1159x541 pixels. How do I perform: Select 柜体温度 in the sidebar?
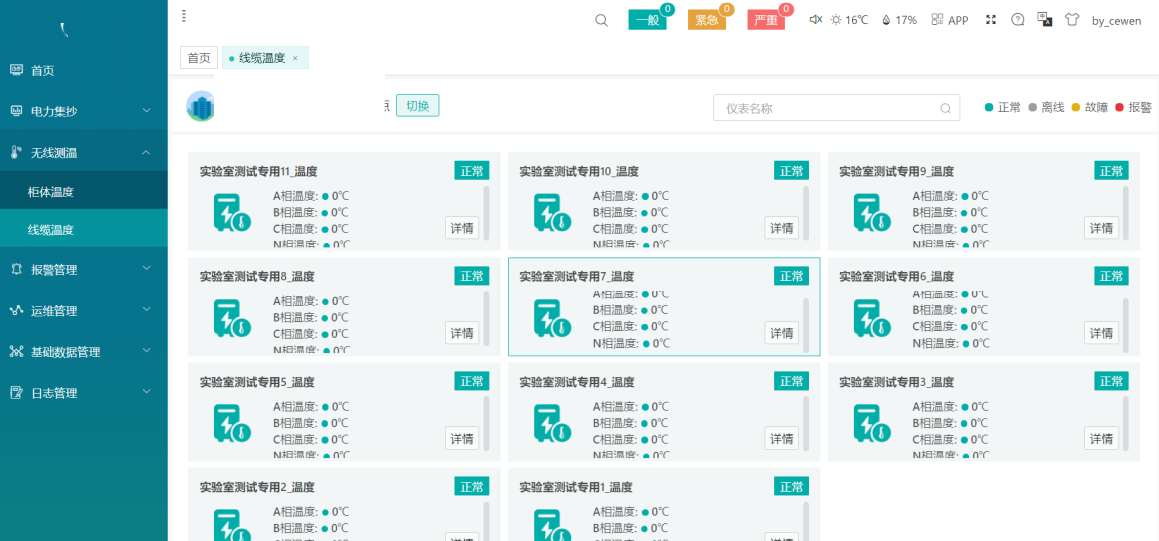coord(51,192)
